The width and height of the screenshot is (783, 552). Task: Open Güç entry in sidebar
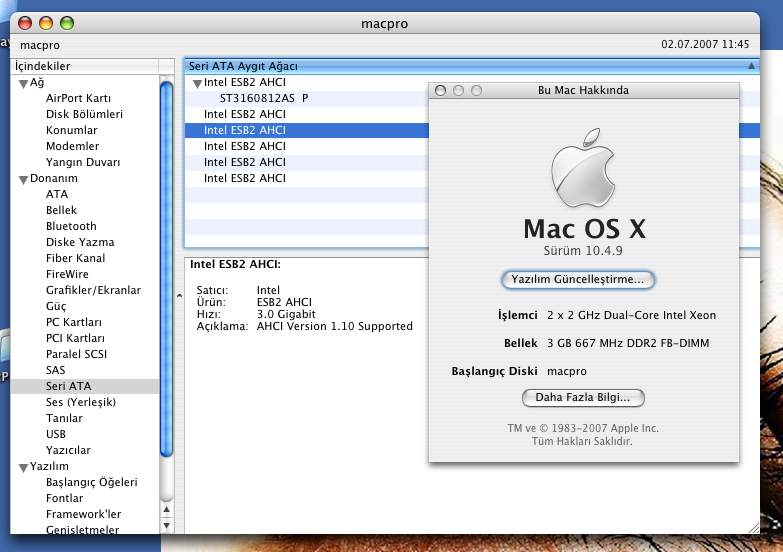click(x=56, y=306)
